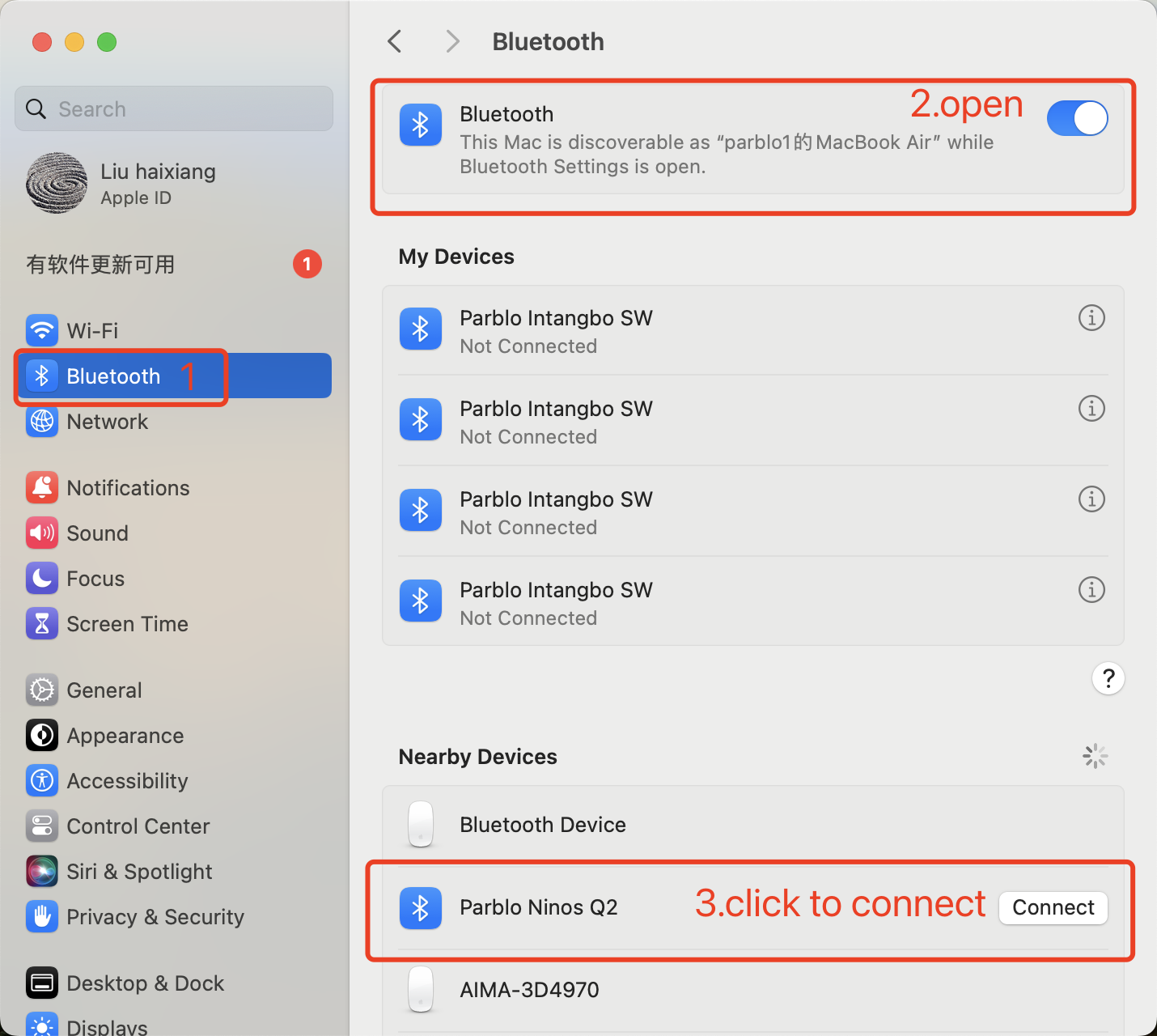Open General settings via the gear icon

pyautogui.click(x=42, y=690)
